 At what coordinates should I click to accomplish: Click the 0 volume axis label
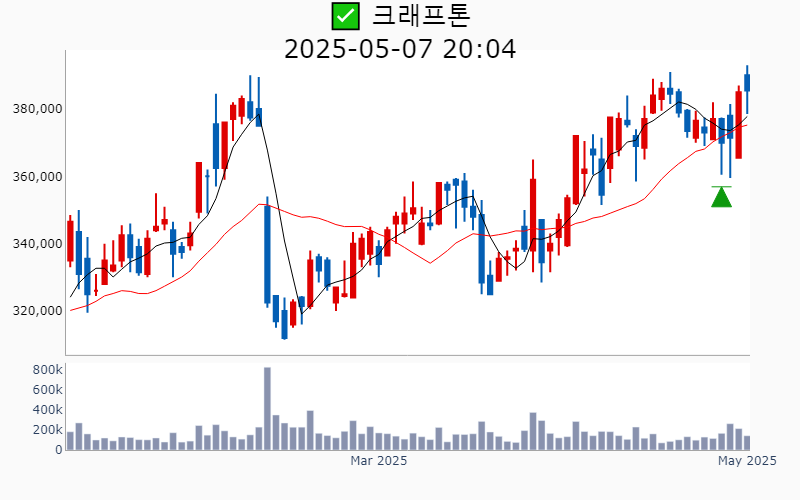(x=59, y=449)
